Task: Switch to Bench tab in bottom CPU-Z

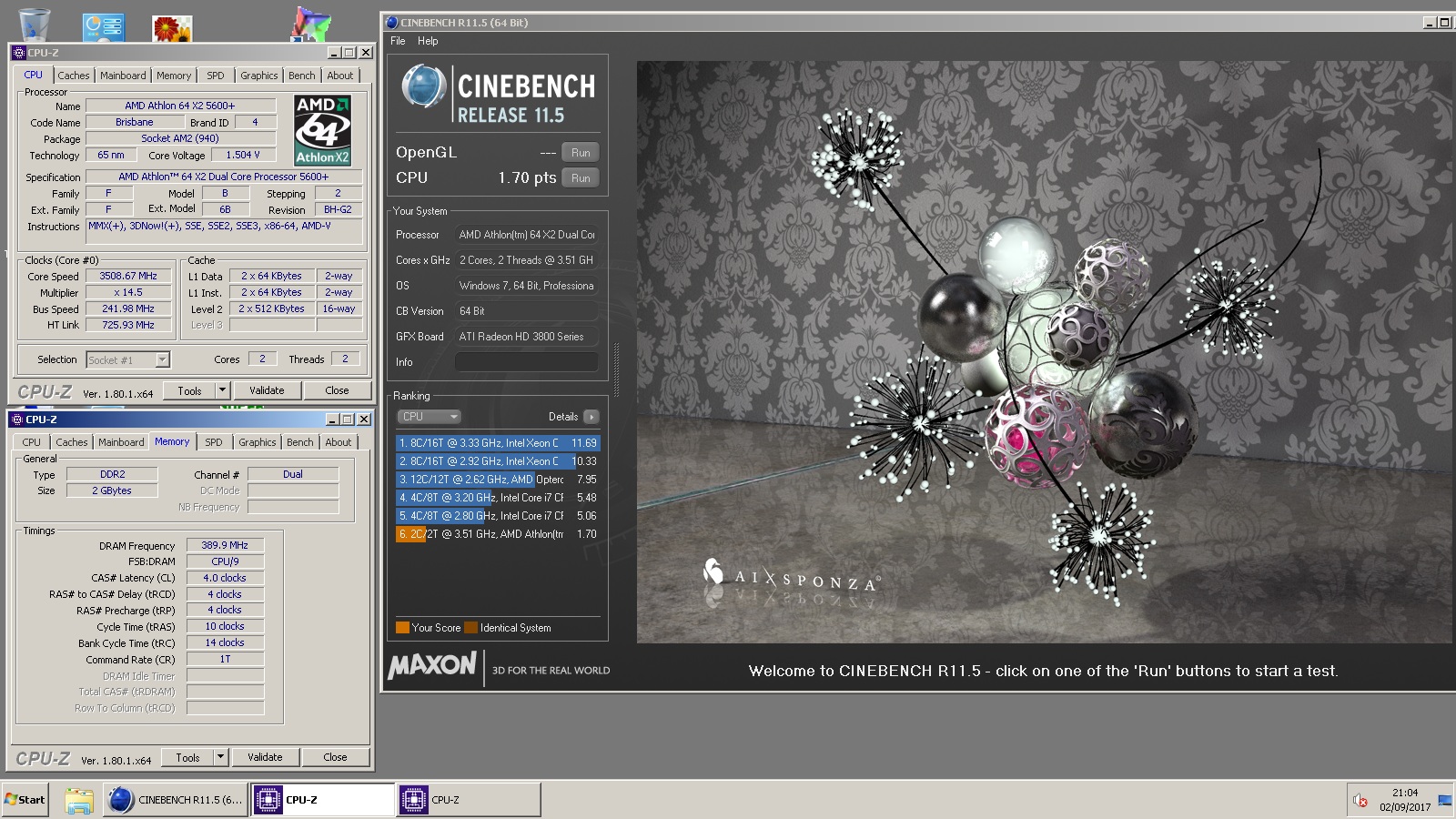Action: 300,442
